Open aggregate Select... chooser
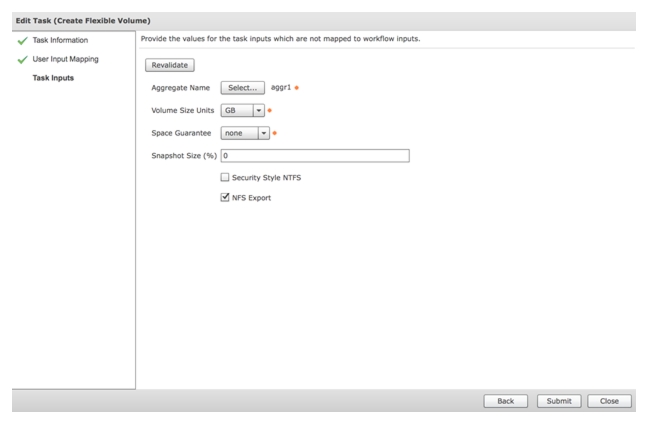Image resolution: width=649 pixels, height=425 pixels. [x=243, y=88]
